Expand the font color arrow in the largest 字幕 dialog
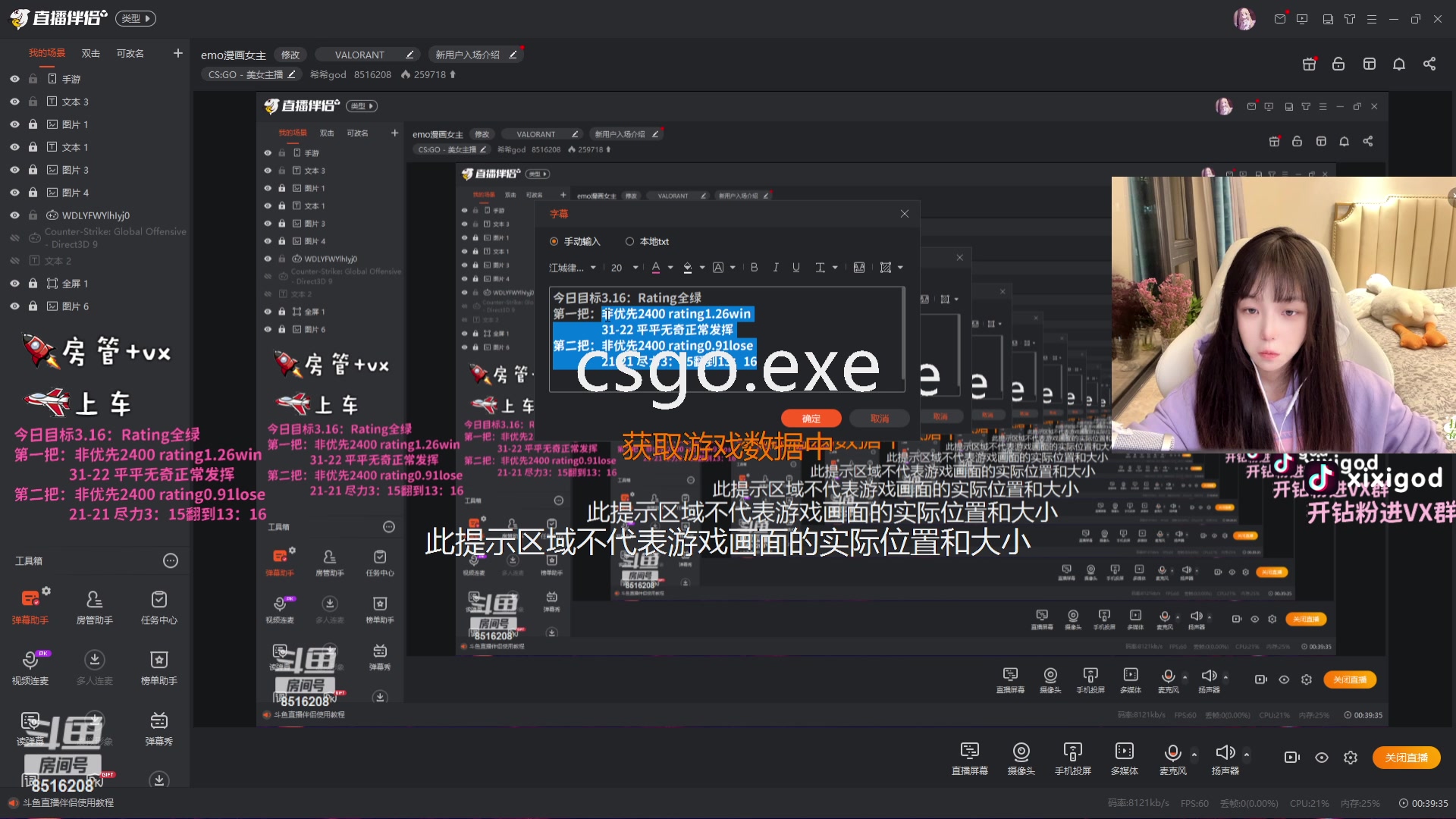 tap(670, 268)
